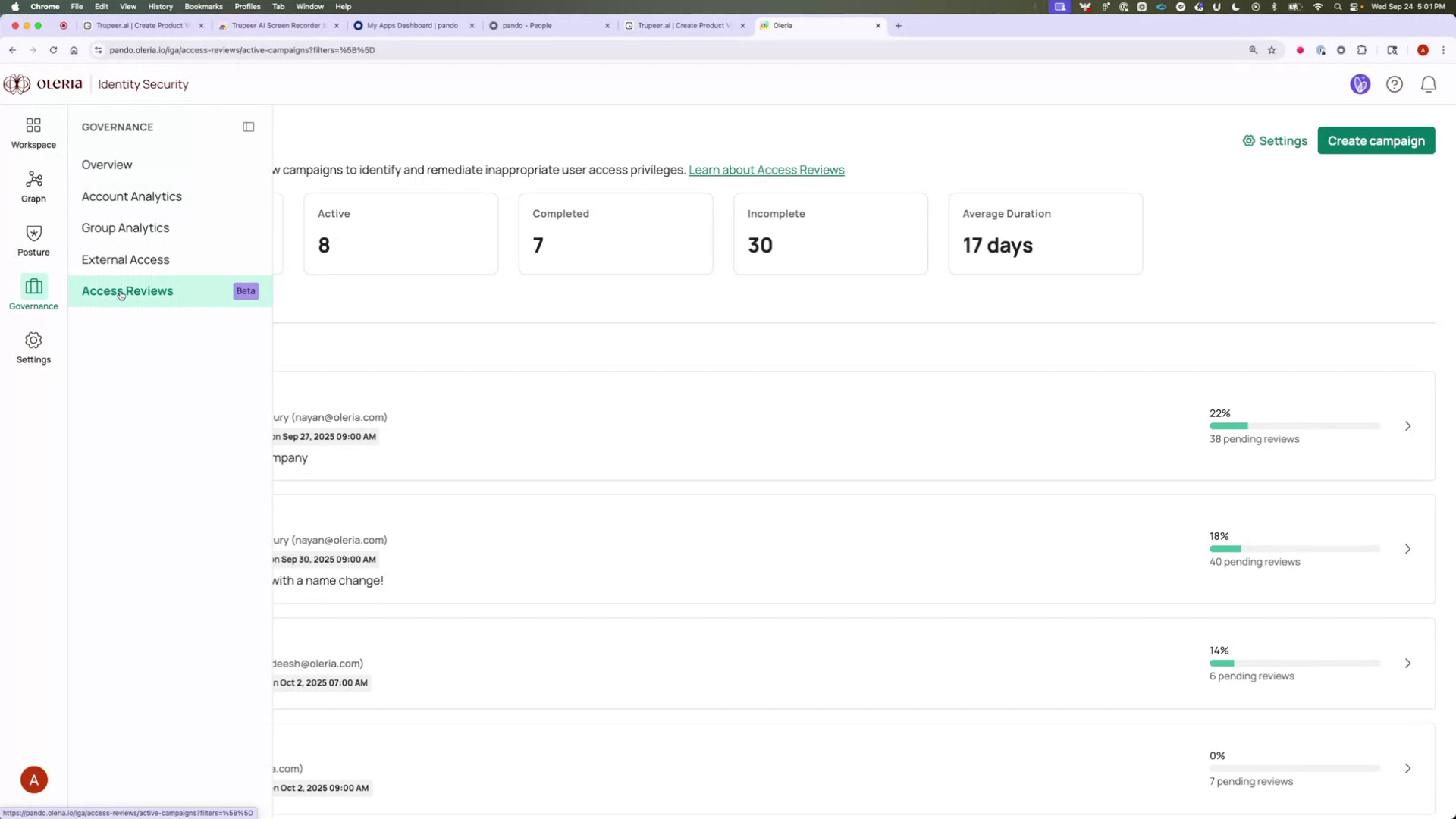Click the 22% progress bar
The width and height of the screenshot is (1456, 819).
tap(1293, 426)
